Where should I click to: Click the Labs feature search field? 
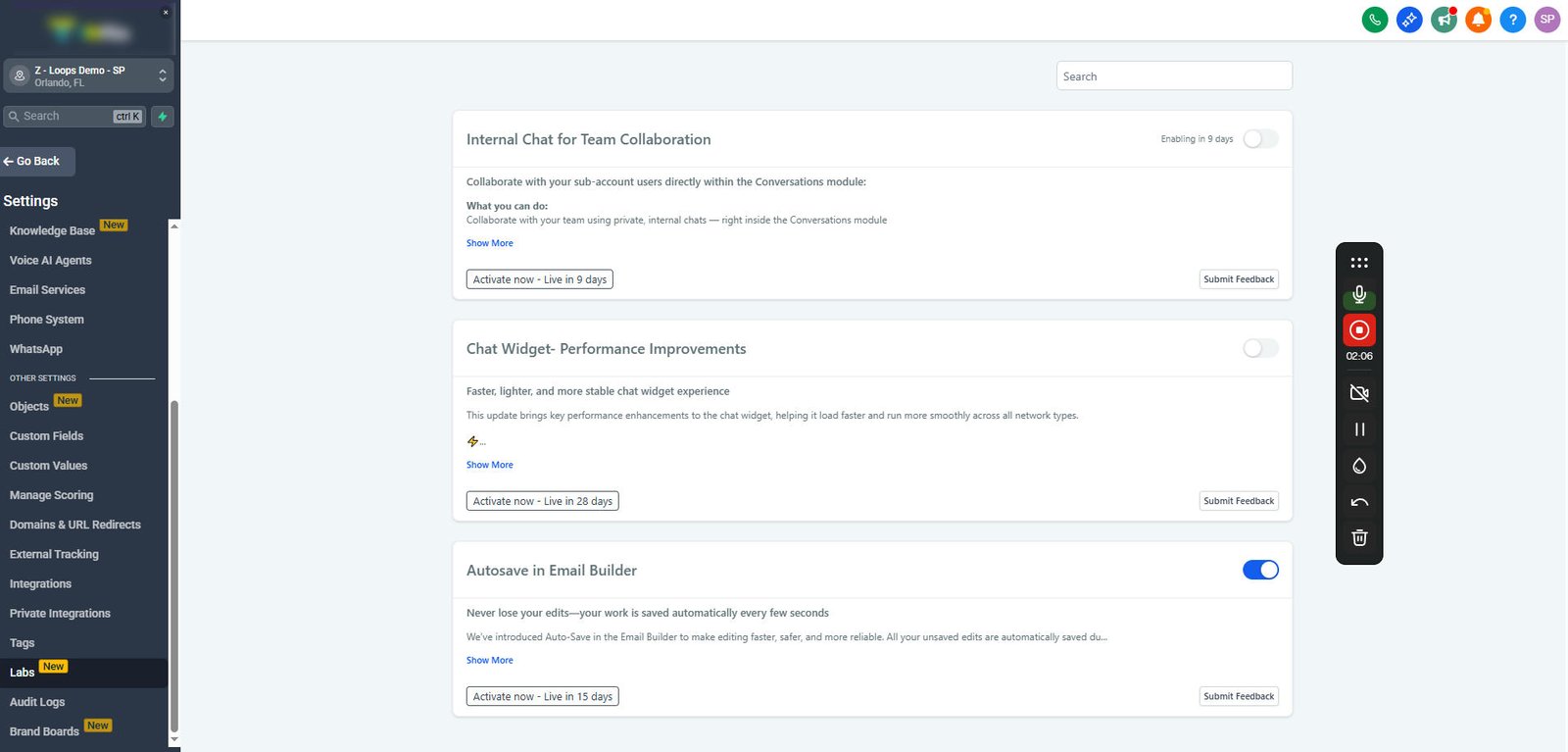[x=1174, y=75]
